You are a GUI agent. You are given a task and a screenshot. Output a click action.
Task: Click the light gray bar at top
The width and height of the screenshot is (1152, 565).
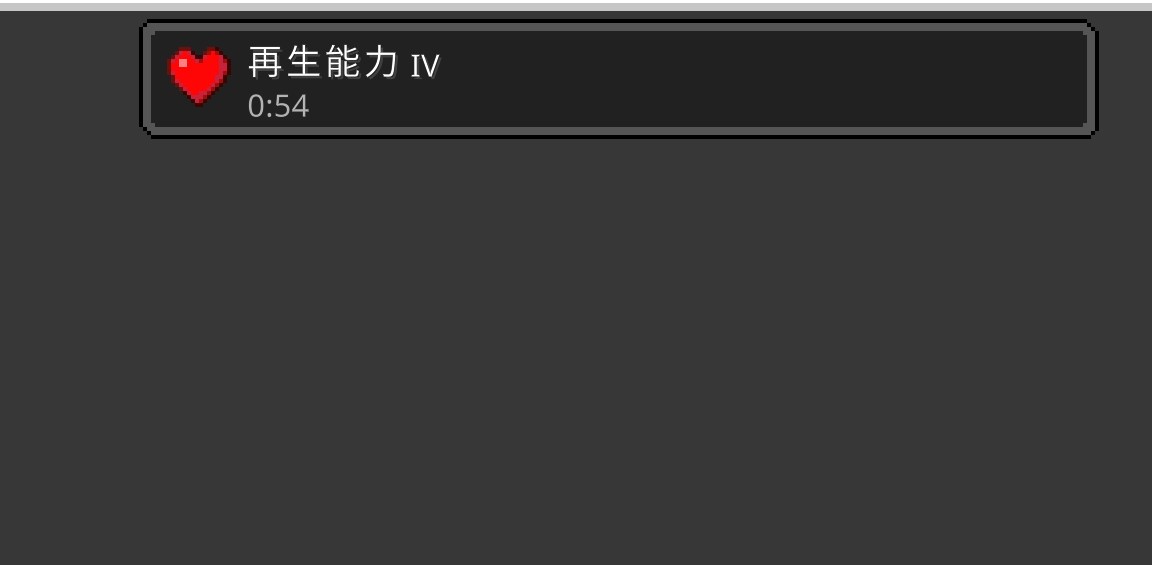click(576, 7)
